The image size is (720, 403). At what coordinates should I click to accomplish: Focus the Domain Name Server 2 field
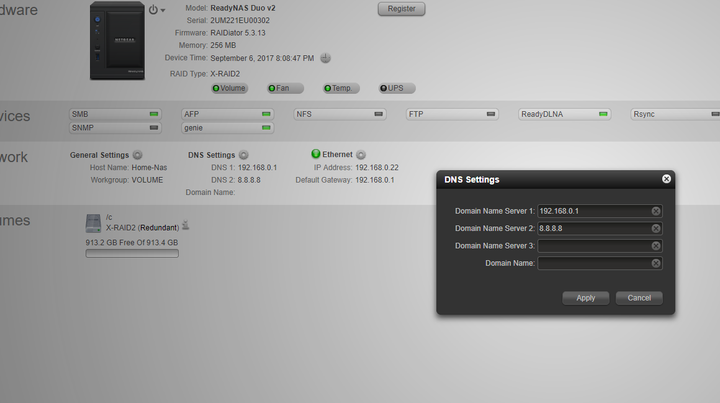600,229
